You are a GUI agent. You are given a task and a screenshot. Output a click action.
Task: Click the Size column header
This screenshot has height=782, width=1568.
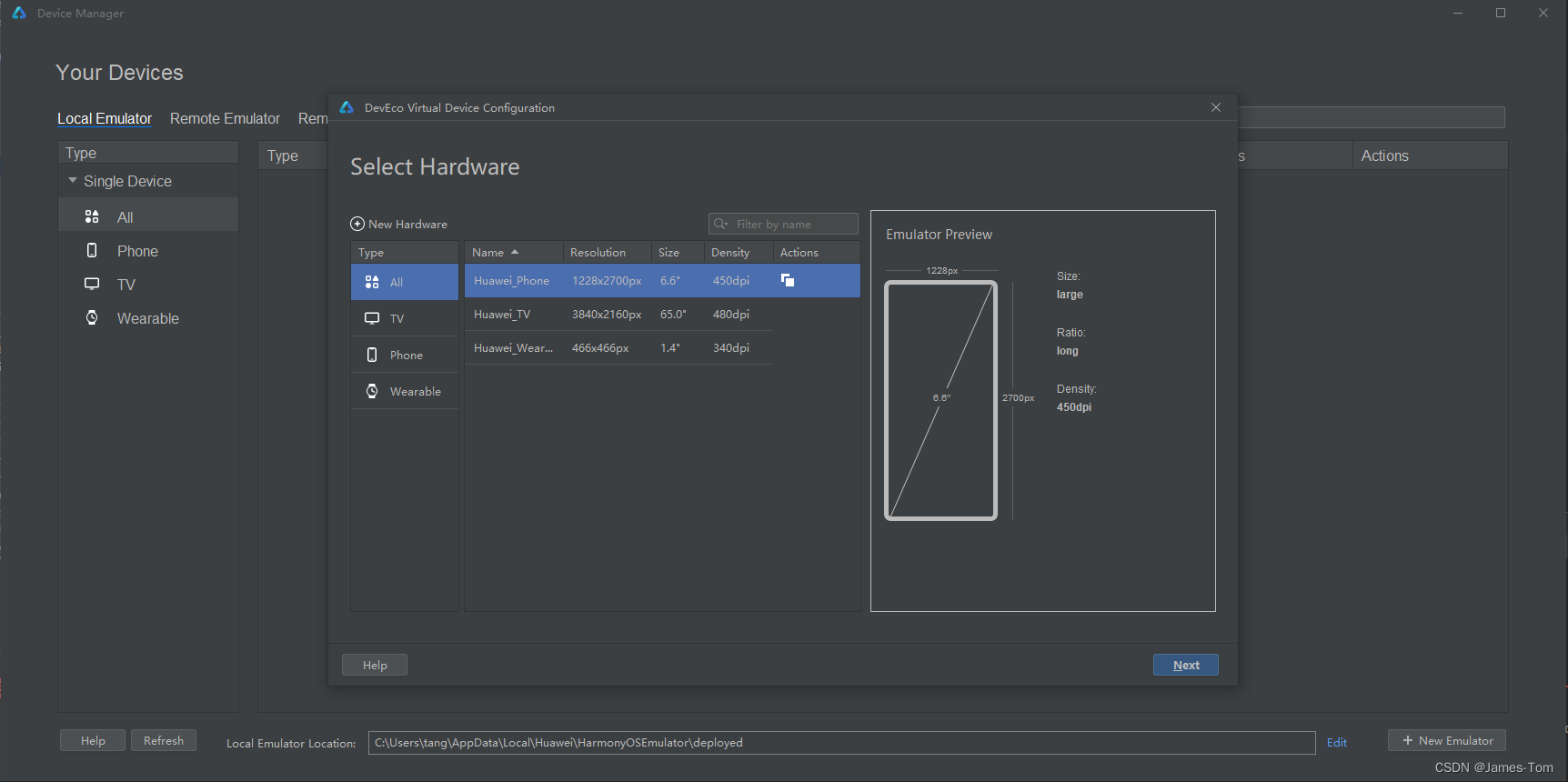(x=677, y=252)
